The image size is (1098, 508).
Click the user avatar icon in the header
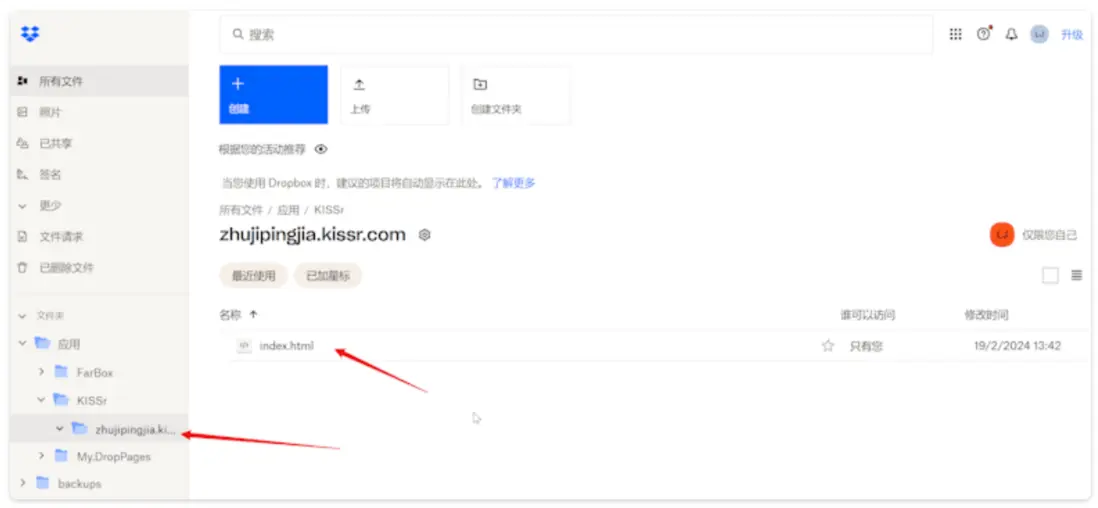1039,34
